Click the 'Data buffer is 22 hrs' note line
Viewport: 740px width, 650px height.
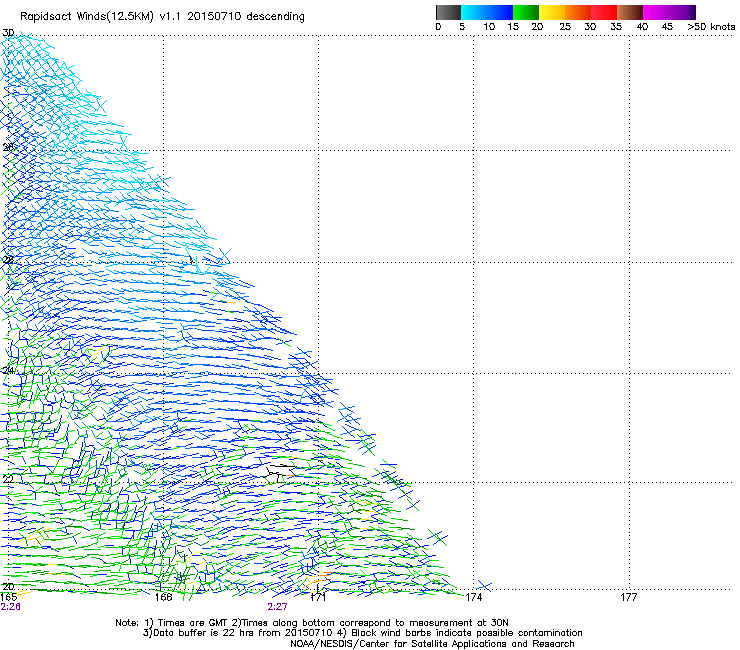pos(362,633)
